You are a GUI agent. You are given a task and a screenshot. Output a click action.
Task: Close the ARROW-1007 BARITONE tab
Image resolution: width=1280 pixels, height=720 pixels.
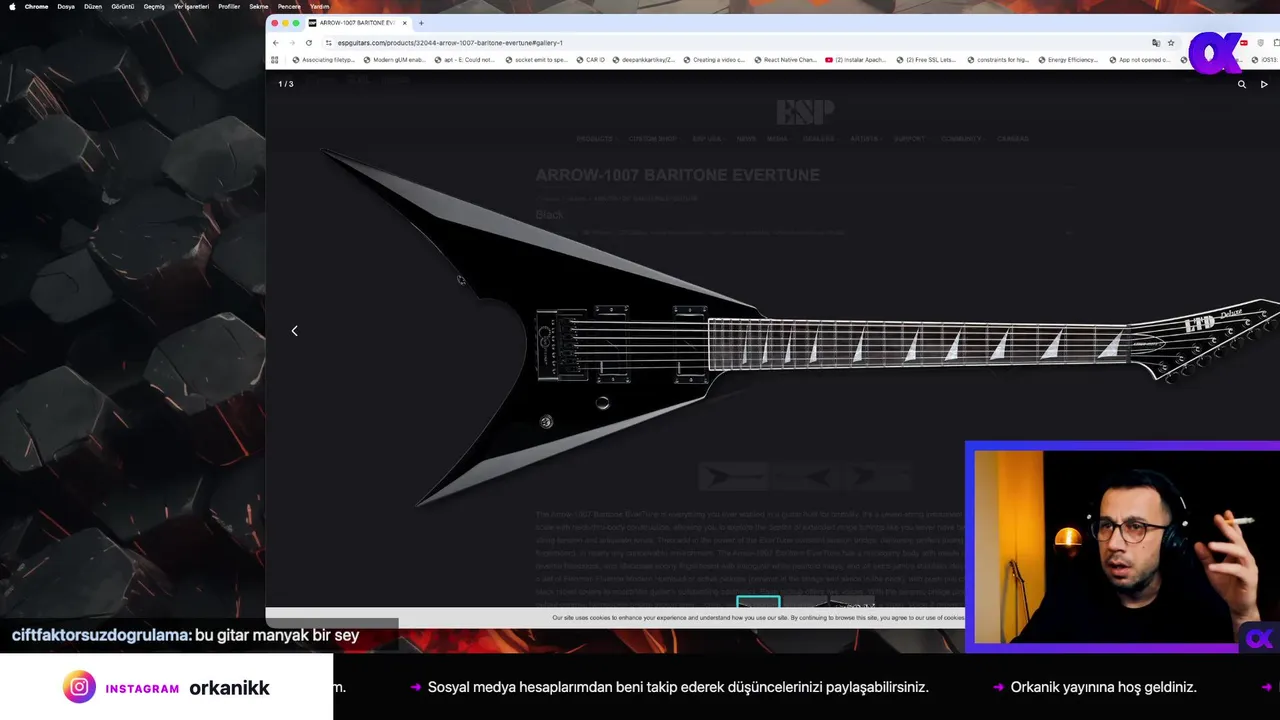click(406, 23)
